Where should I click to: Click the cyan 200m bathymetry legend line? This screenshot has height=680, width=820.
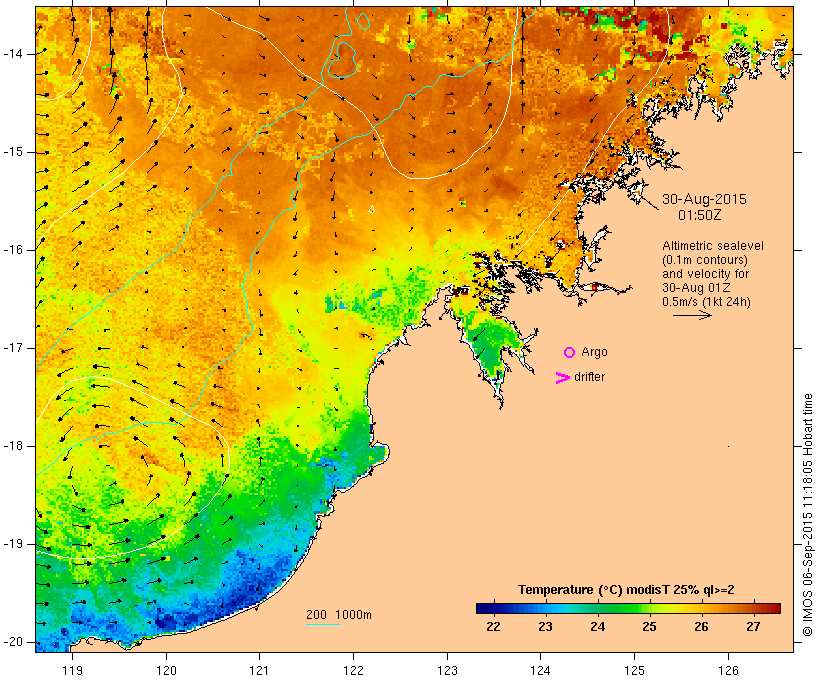coord(323,624)
